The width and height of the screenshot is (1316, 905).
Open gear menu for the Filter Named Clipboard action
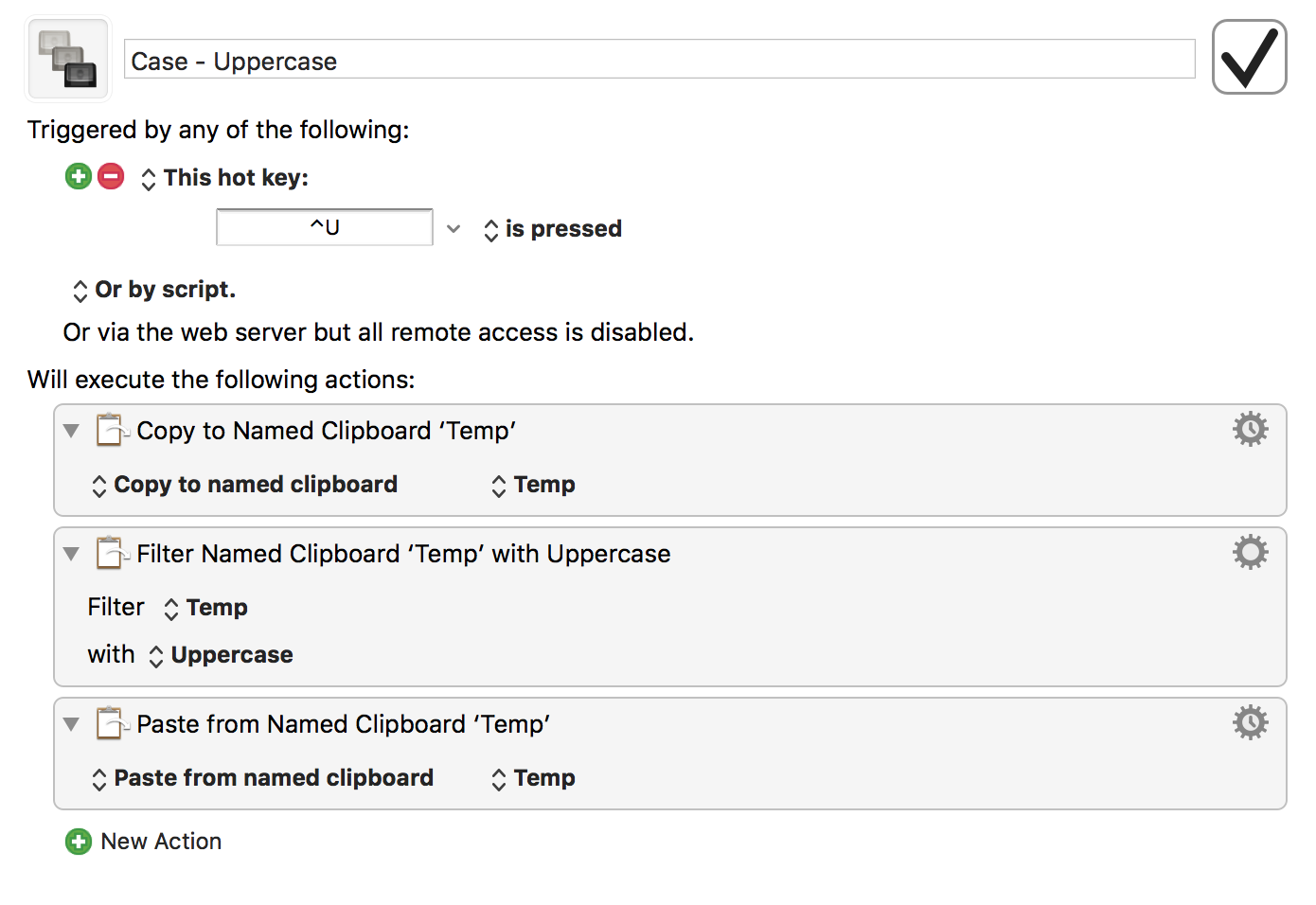1250,552
